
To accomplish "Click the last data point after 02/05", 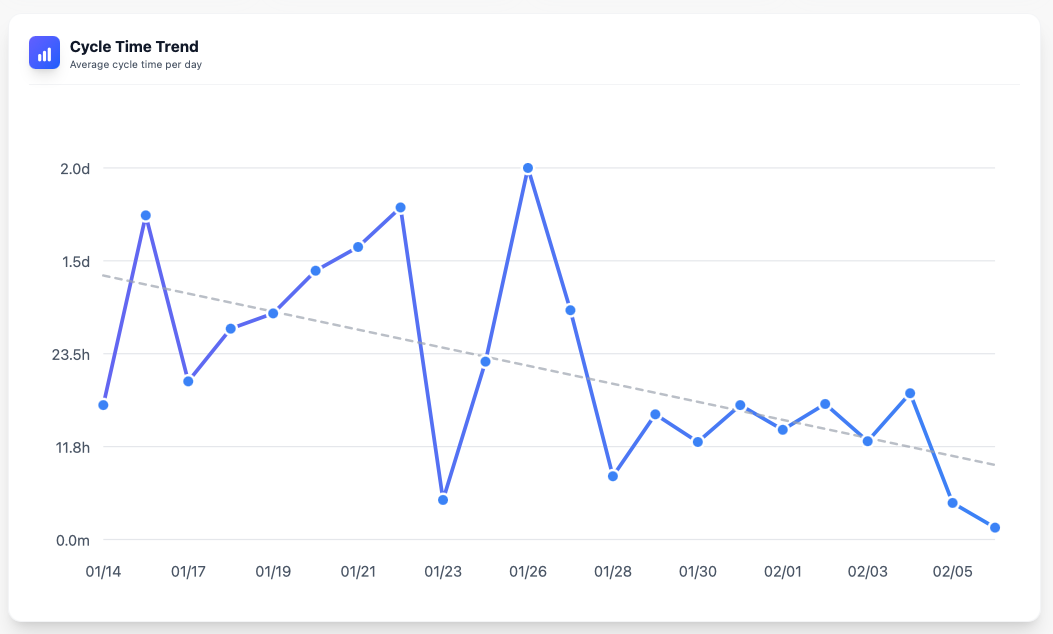I will click(995, 527).
